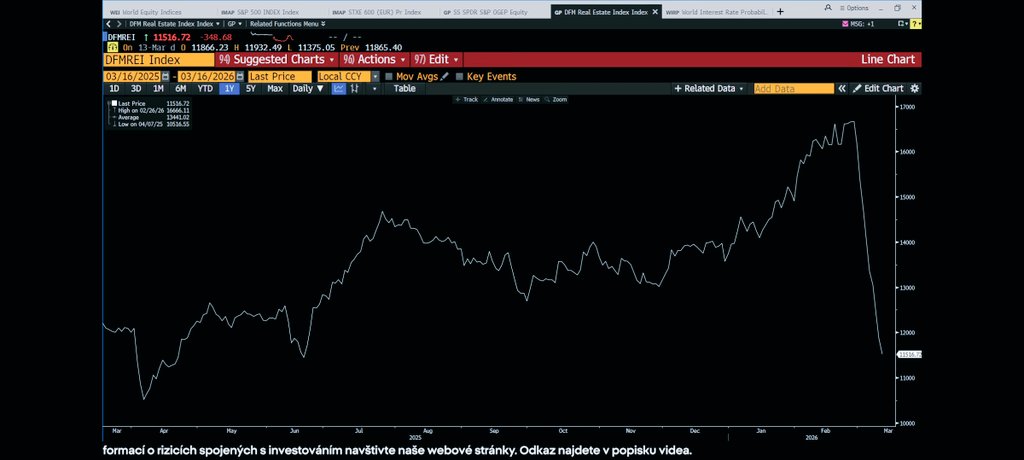The height and width of the screenshot is (460, 1024).
Task: Click the Add Data input field
Action: click(x=793, y=89)
